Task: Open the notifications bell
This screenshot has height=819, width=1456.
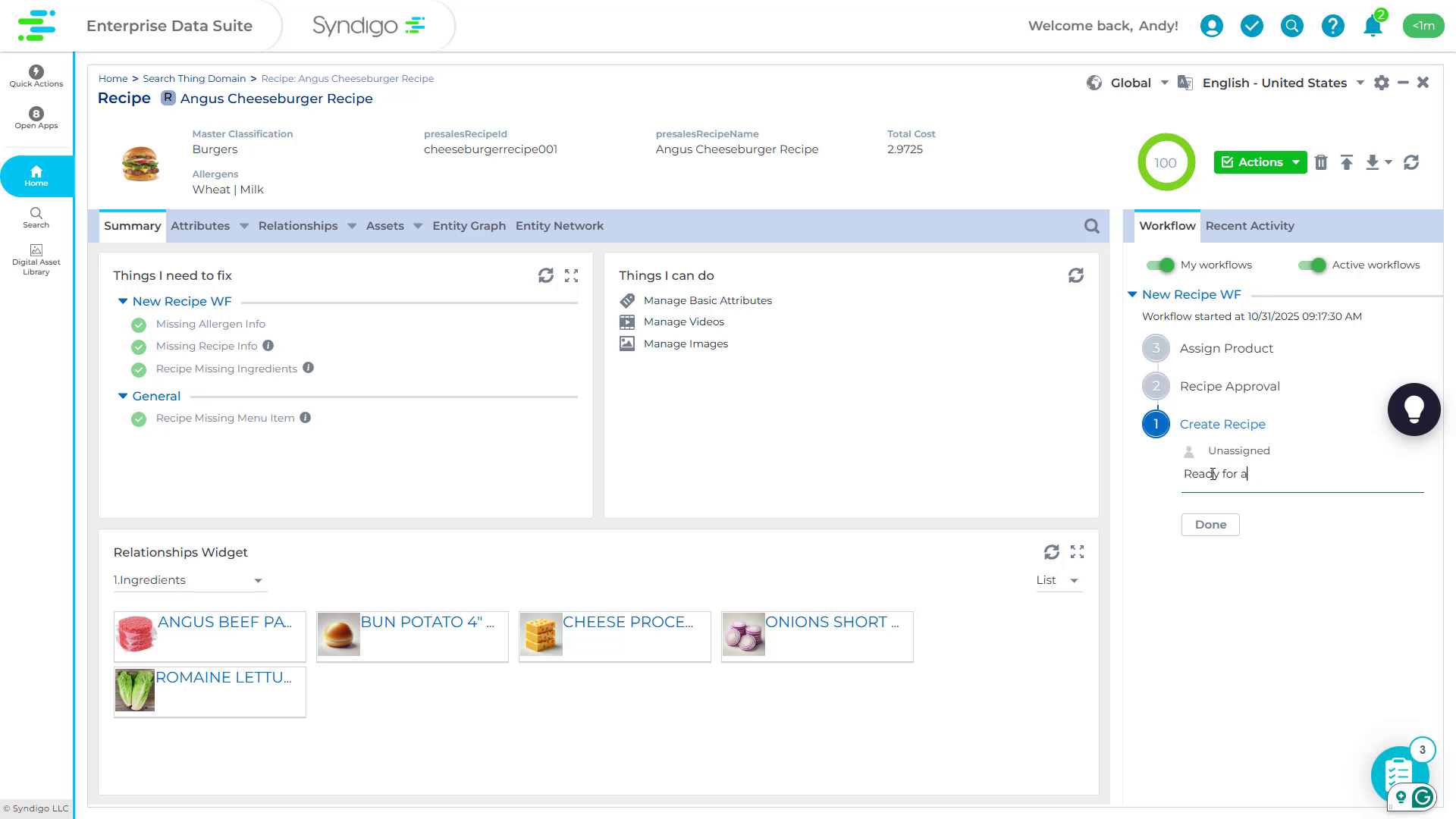Action: tap(1372, 25)
